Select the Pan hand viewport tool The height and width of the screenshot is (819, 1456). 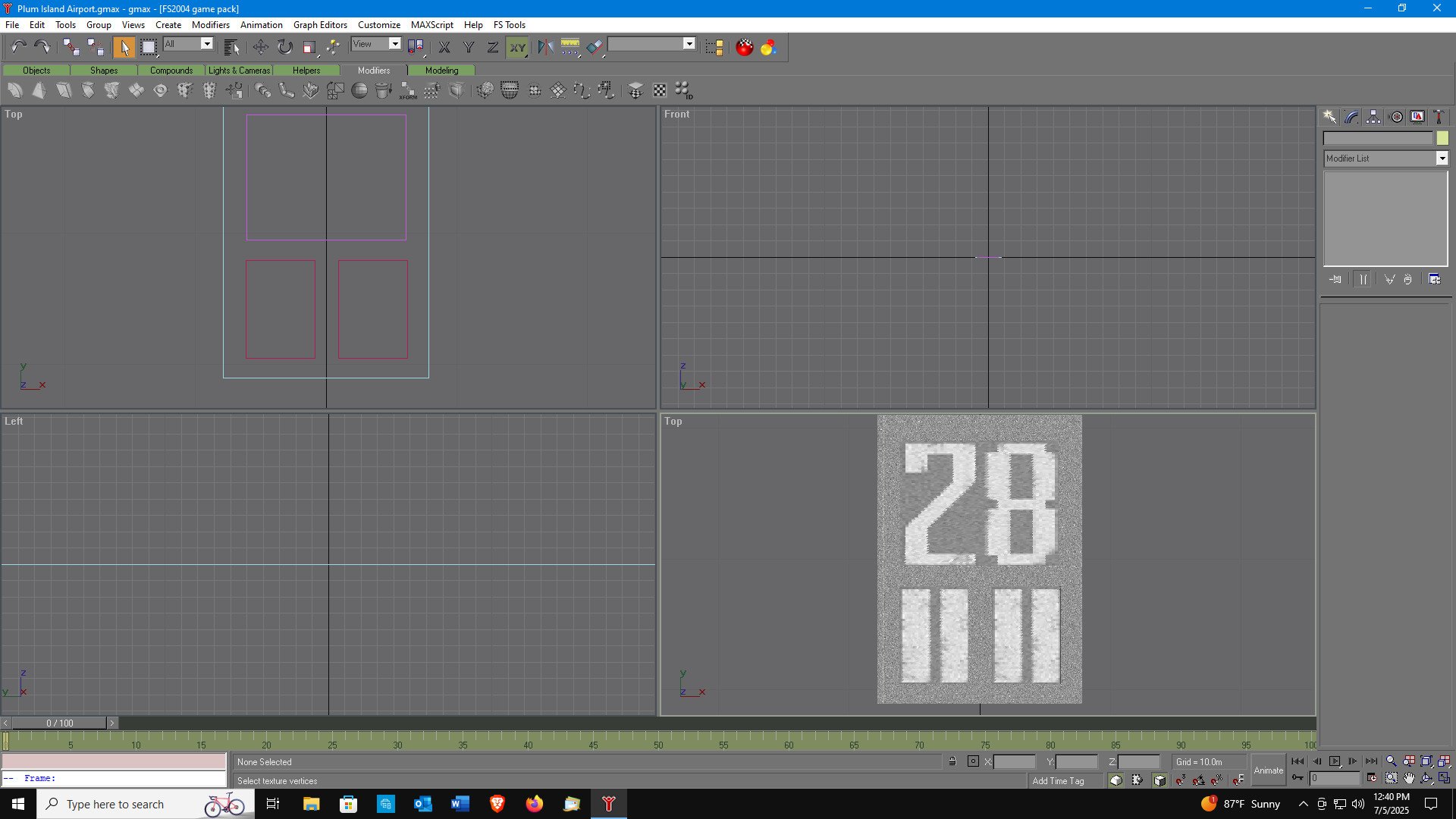[x=1409, y=778]
